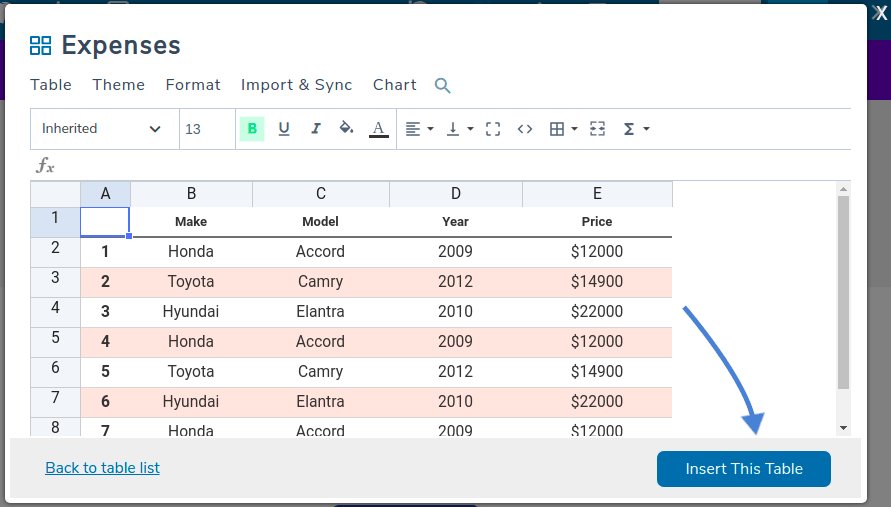The width and height of the screenshot is (891, 507).
Task: Toggle italic formatting
Action: [316, 129]
